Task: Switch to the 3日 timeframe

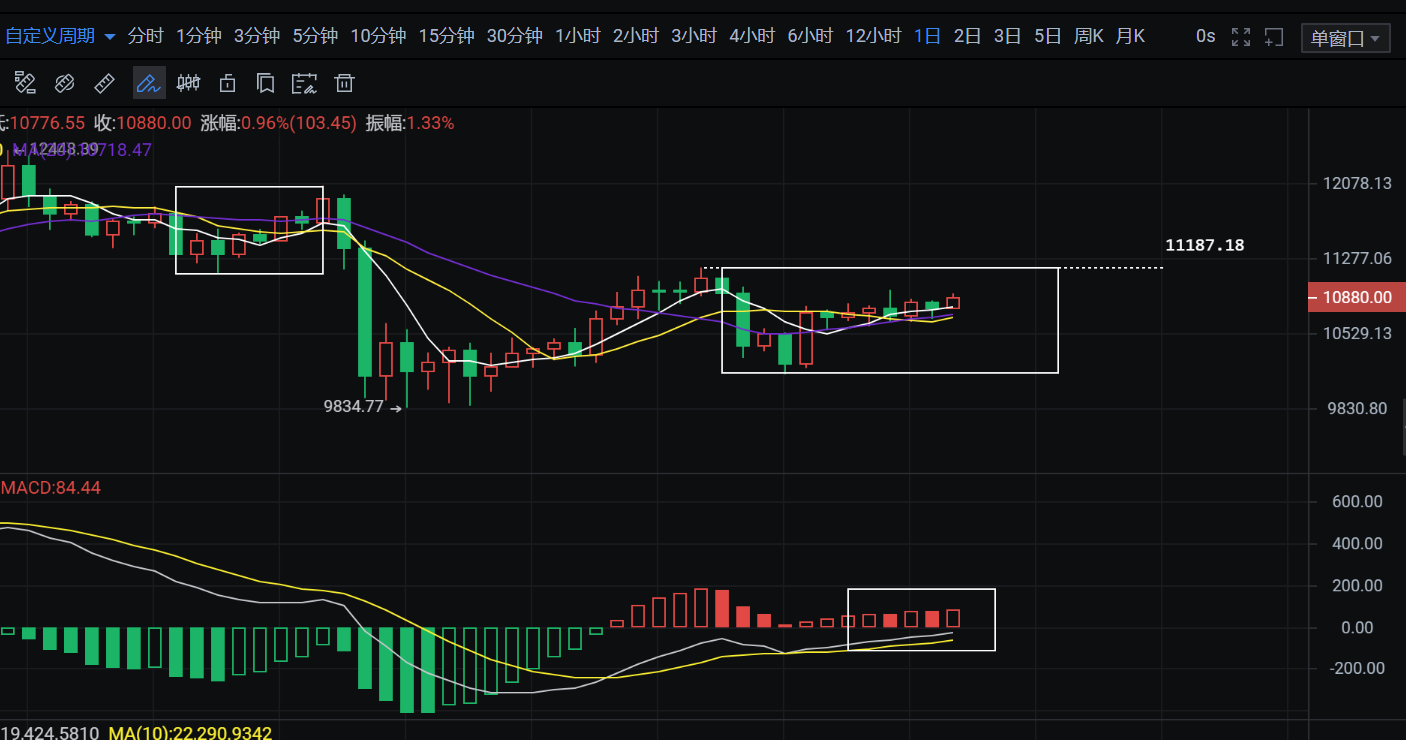Action: coord(1007,36)
